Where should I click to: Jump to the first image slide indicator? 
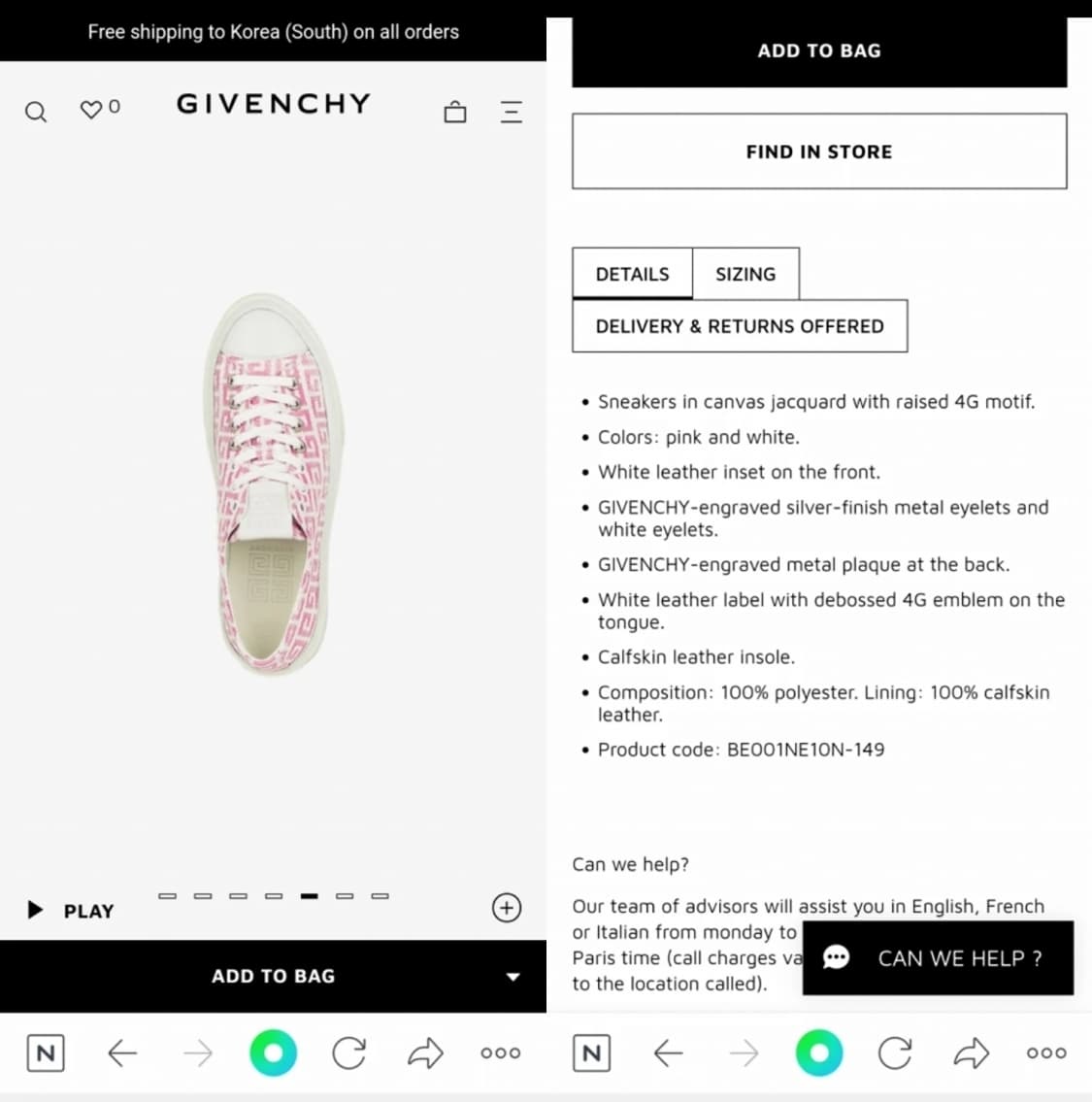pyautogui.click(x=167, y=896)
